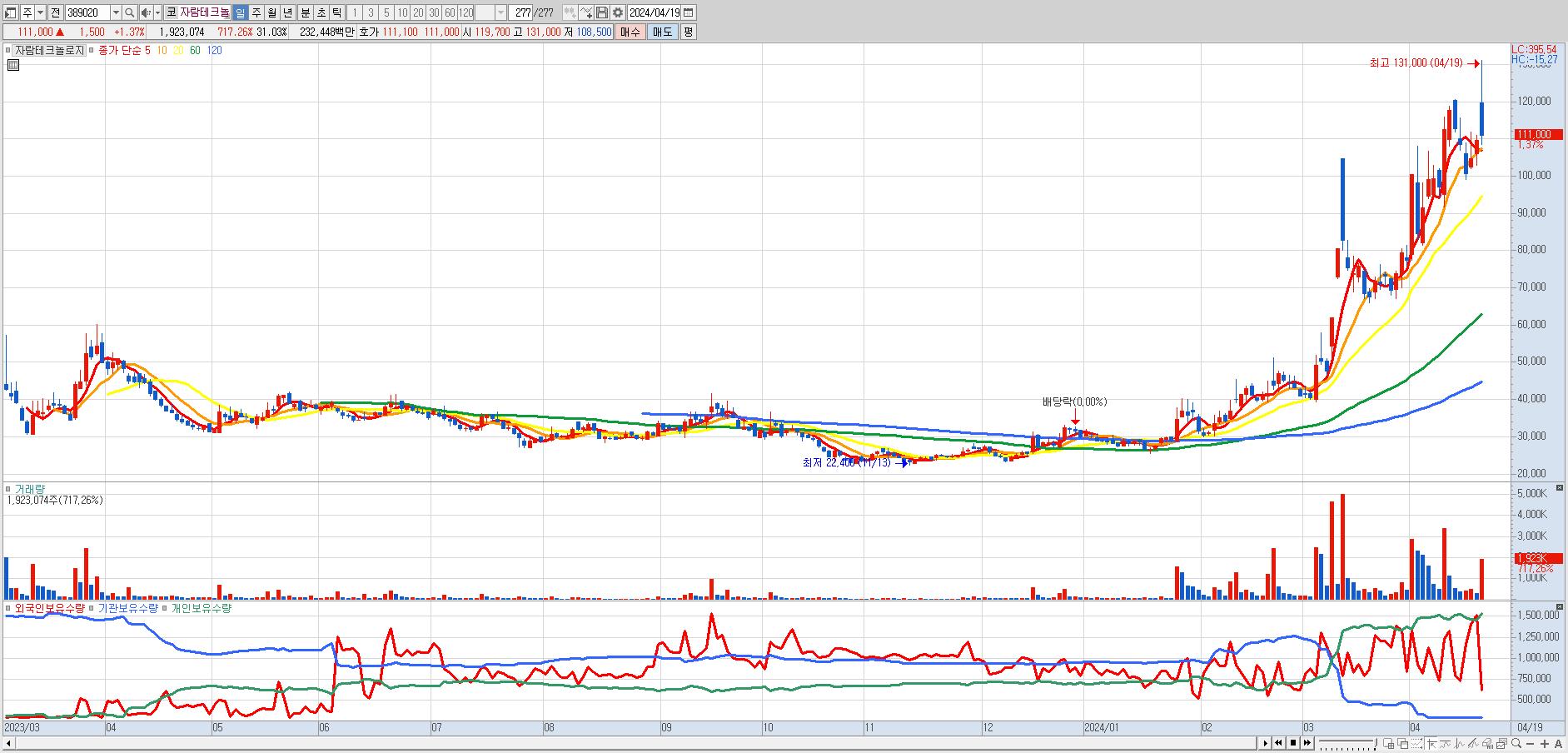Click the overlapping windows icon in bottom toolbar
This screenshot has height=753, width=1568.
(x=1402, y=743)
